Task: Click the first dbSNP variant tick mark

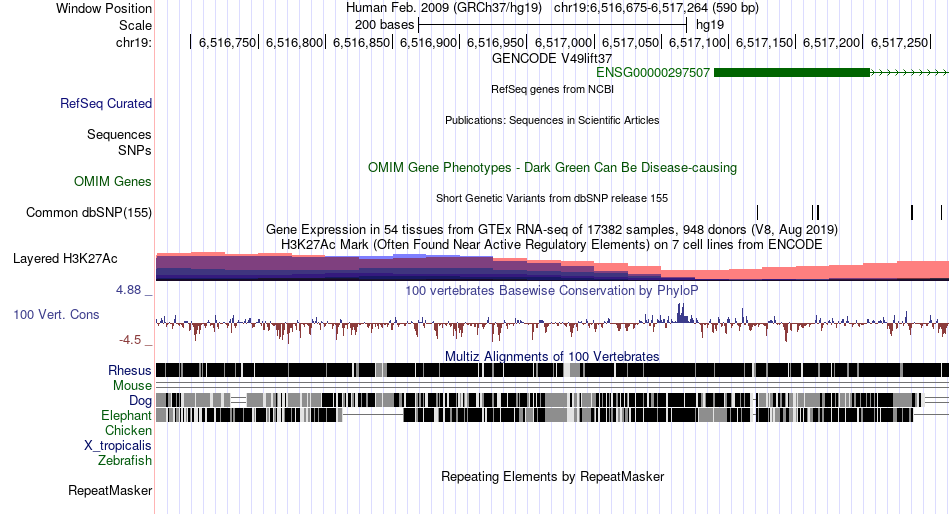Action: pos(757,212)
